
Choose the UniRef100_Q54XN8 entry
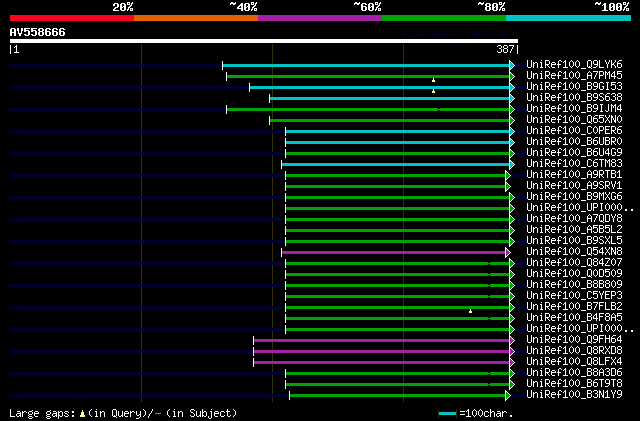point(574,252)
